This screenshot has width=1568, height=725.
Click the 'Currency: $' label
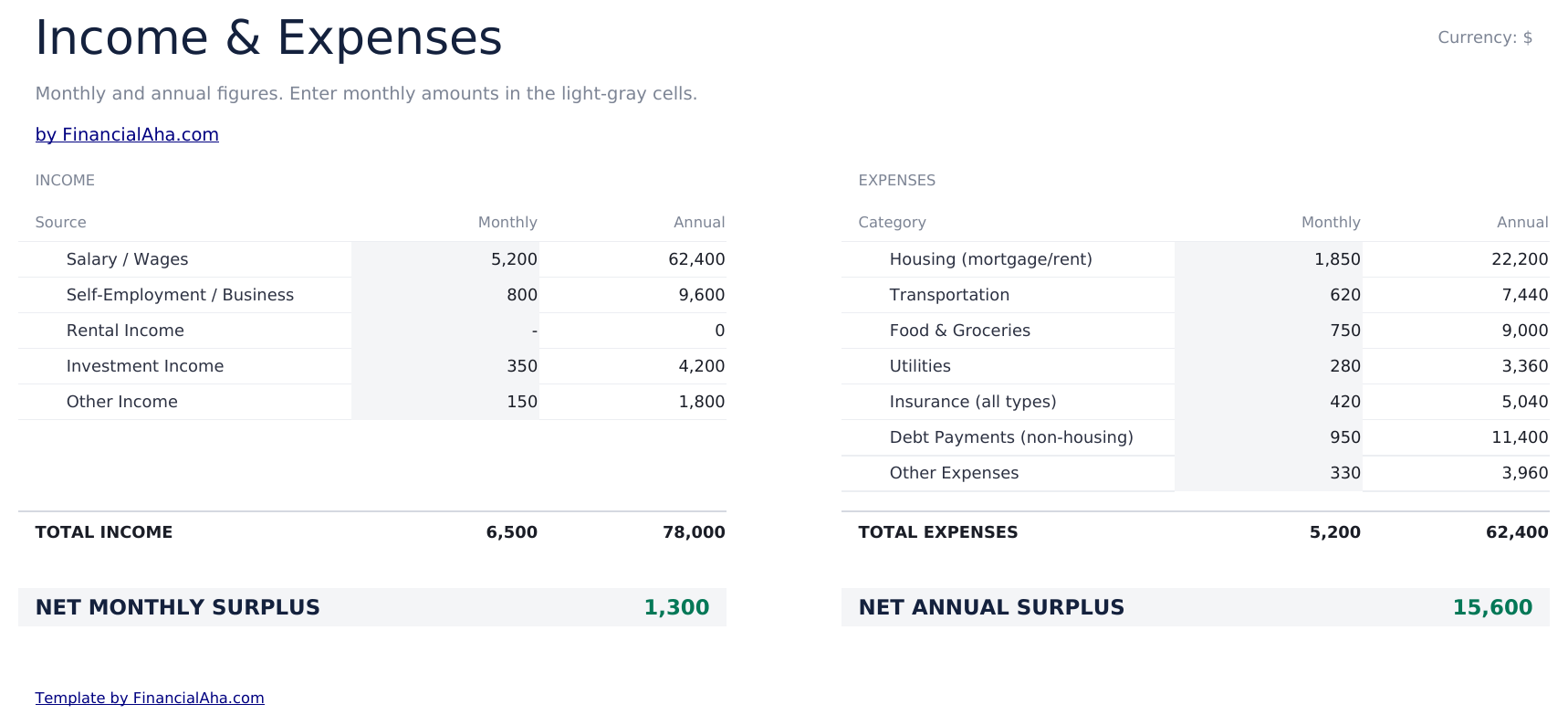[1485, 37]
